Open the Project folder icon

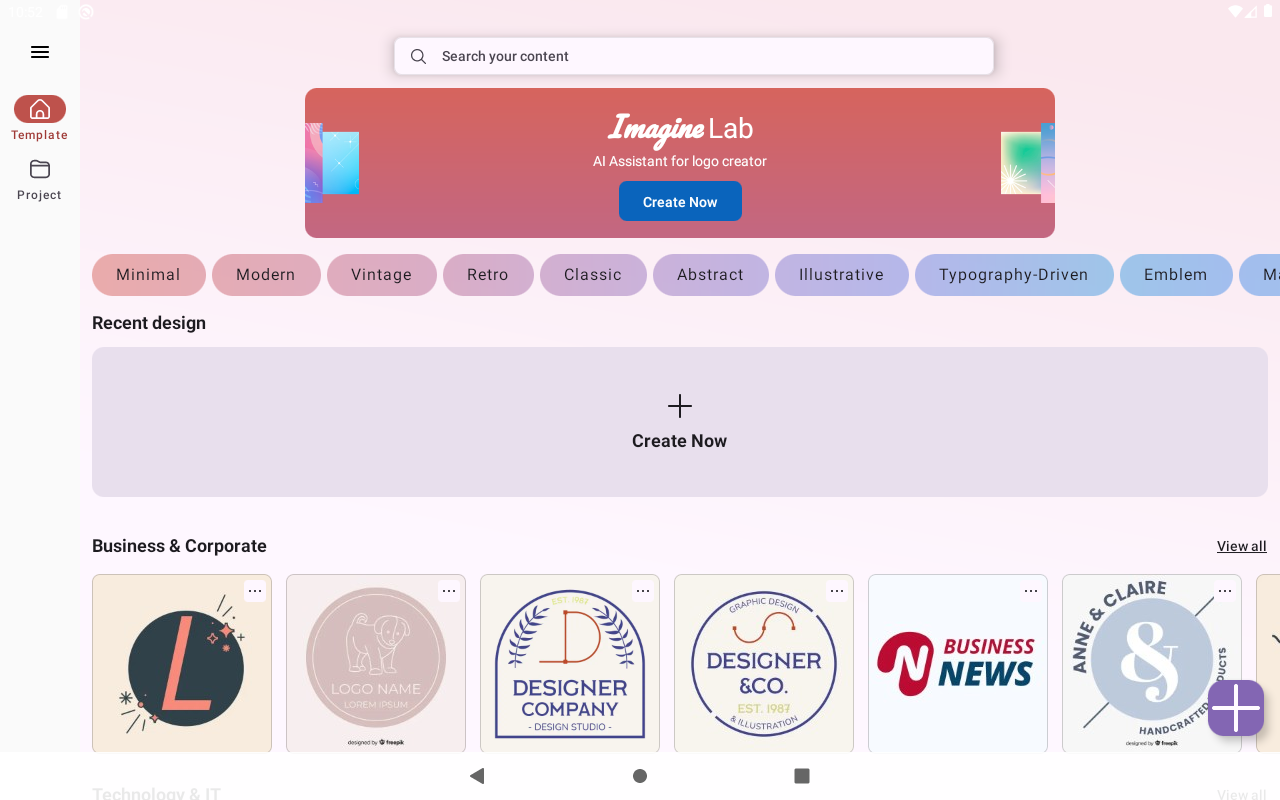pos(40,168)
